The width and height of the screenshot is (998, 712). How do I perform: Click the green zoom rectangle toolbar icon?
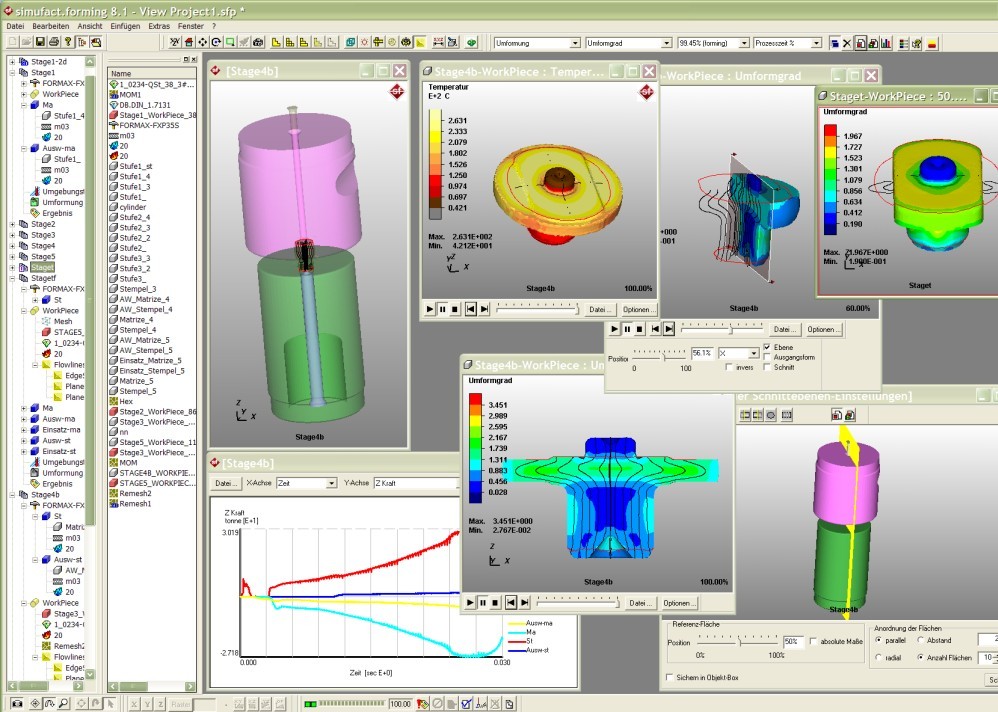[x=230, y=43]
